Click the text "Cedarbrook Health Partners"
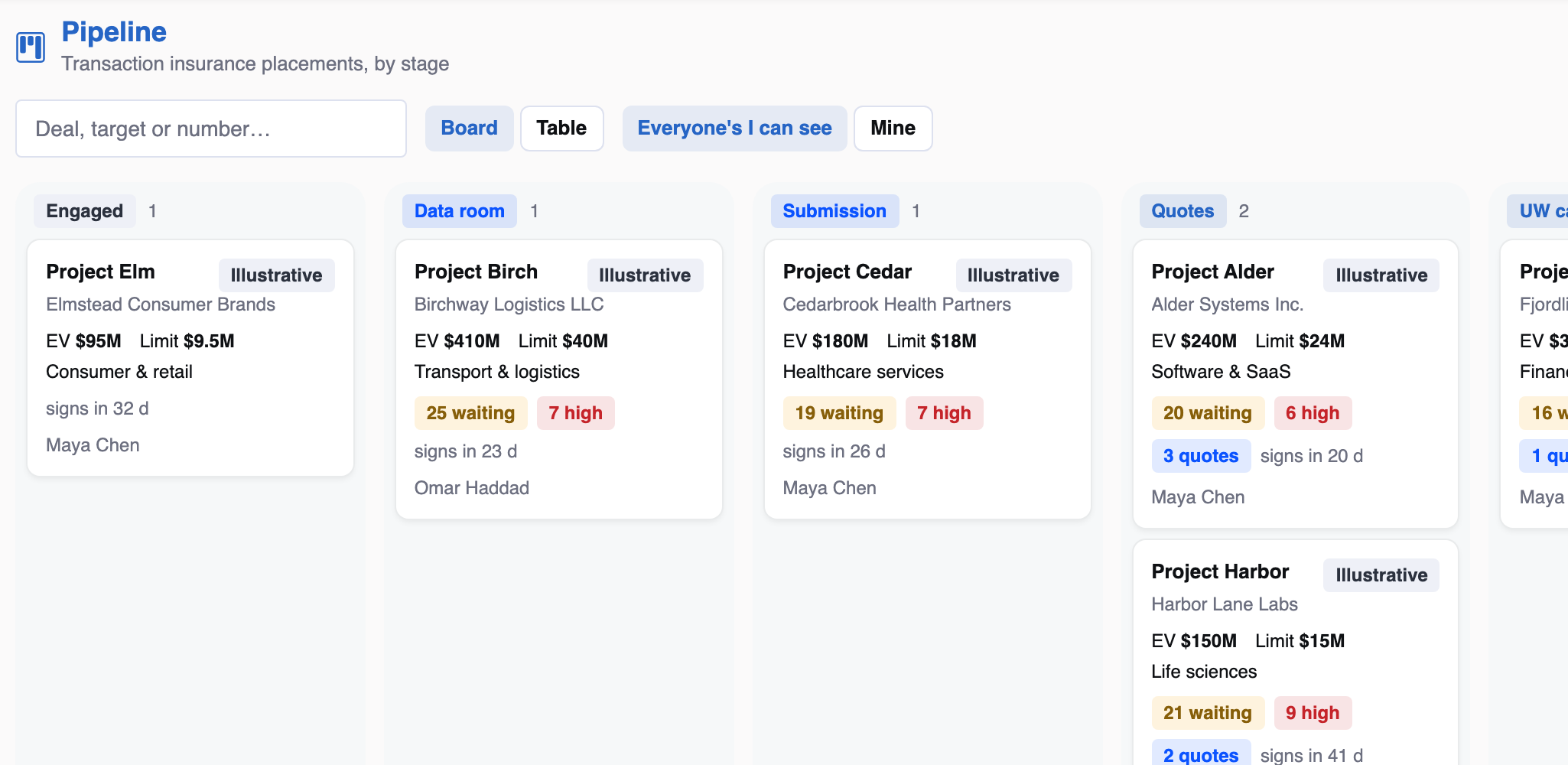 coord(896,304)
